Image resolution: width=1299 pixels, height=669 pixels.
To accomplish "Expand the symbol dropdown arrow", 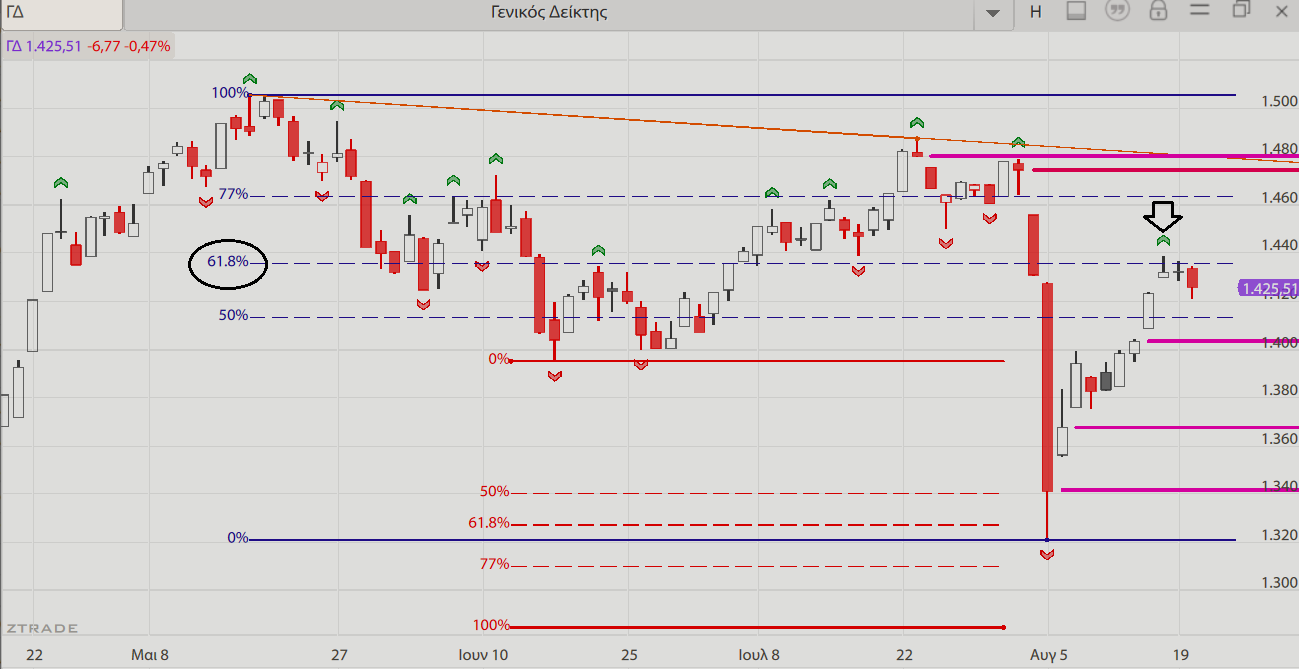I will 993,13.
